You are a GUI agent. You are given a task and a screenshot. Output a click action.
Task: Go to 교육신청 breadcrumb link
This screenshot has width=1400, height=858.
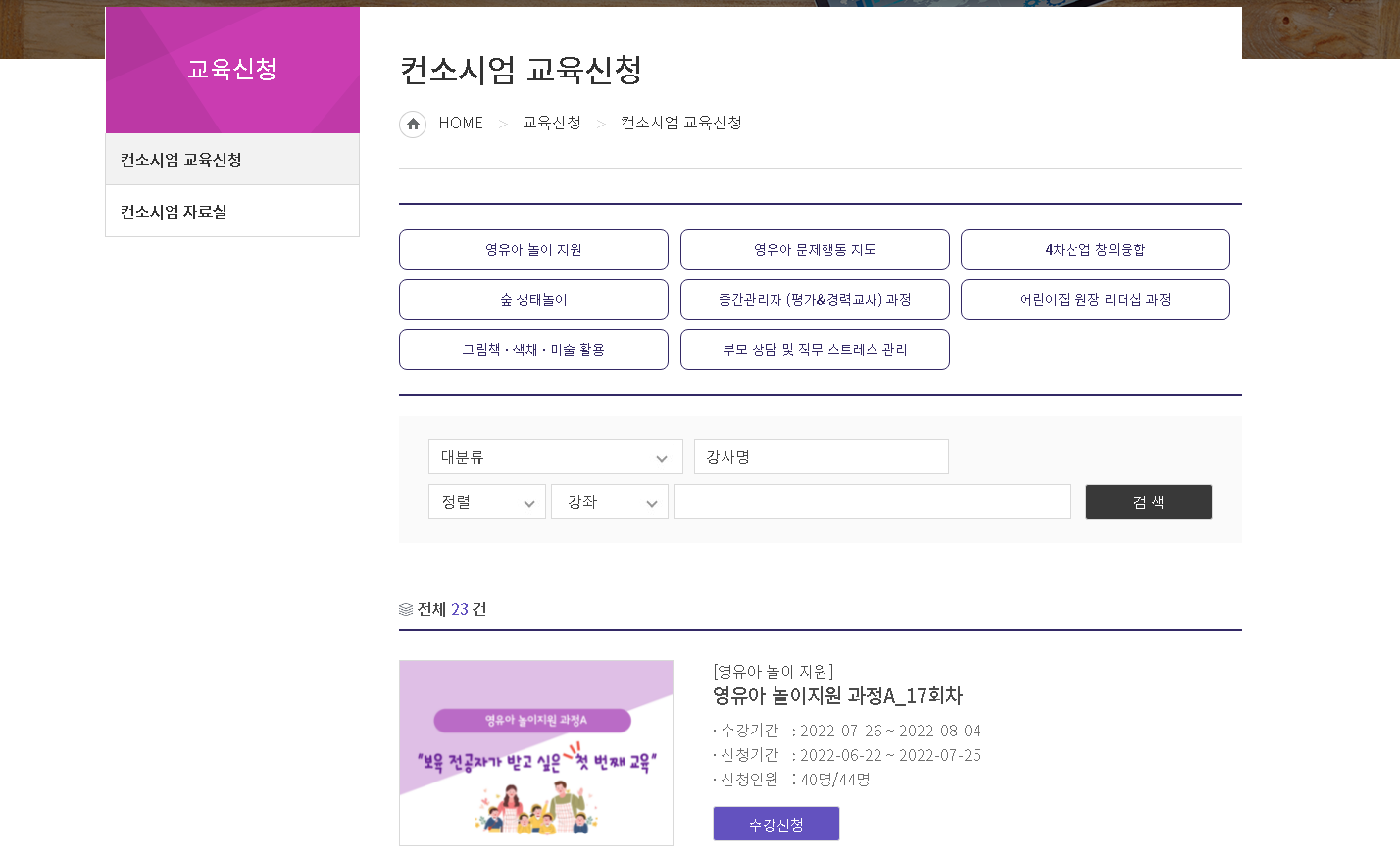click(552, 123)
